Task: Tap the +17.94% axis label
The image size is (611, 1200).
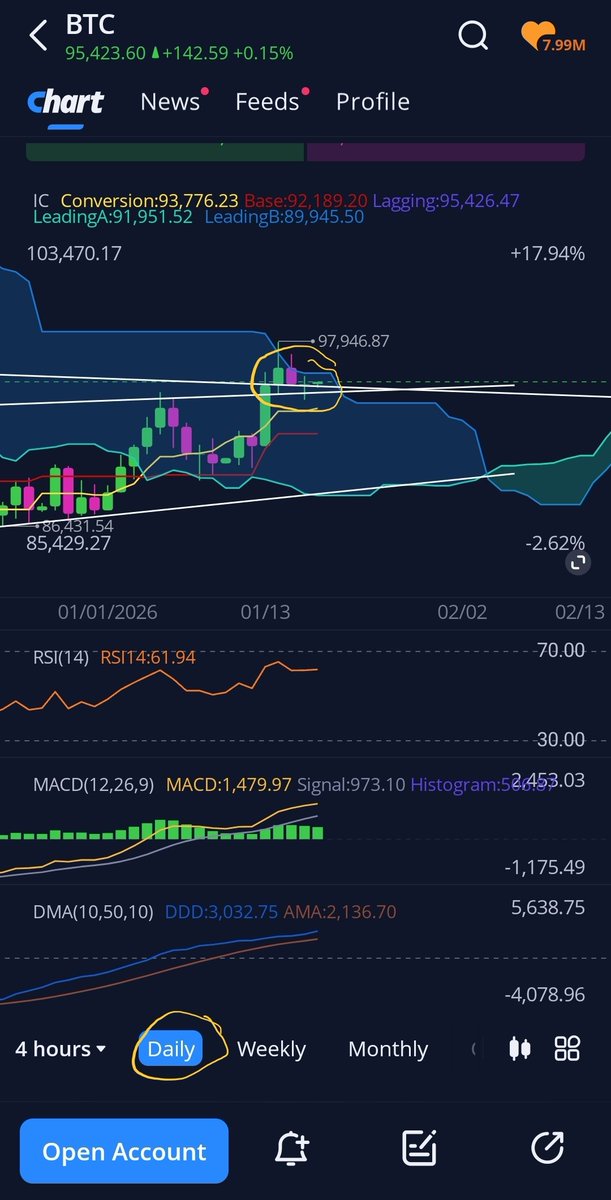Action: coord(547,254)
